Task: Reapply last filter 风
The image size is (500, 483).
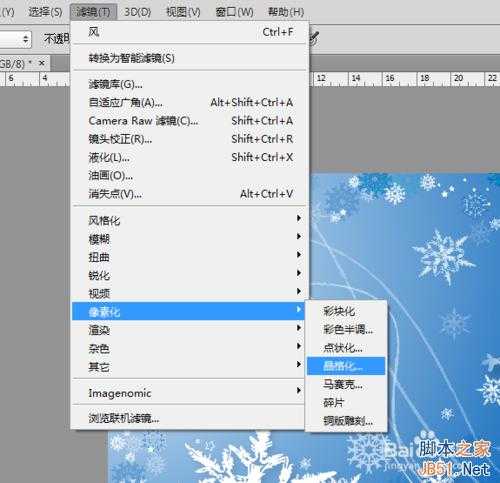Action: (189, 32)
